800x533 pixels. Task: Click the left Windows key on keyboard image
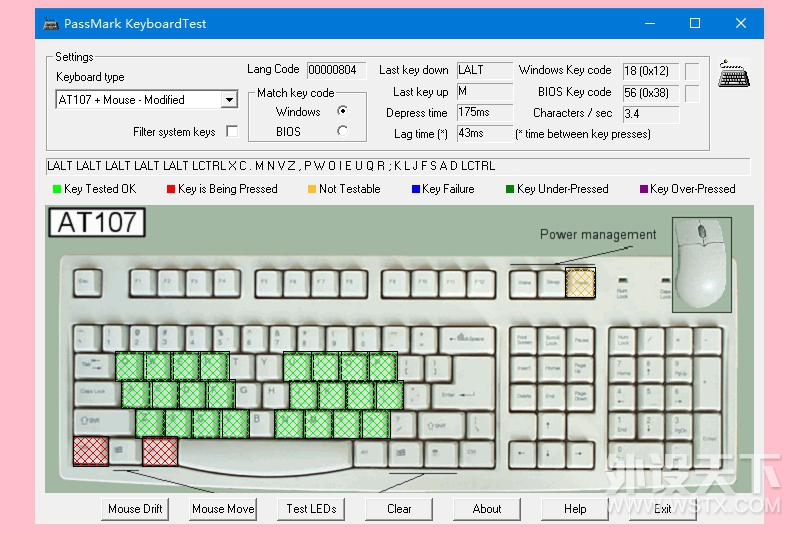click(126, 451)
